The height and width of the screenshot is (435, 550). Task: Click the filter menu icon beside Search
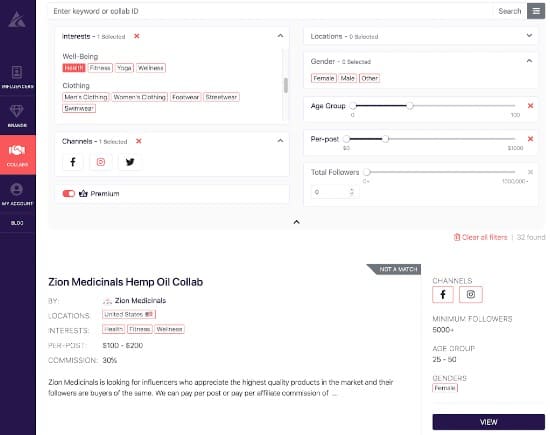pos(536,11)
